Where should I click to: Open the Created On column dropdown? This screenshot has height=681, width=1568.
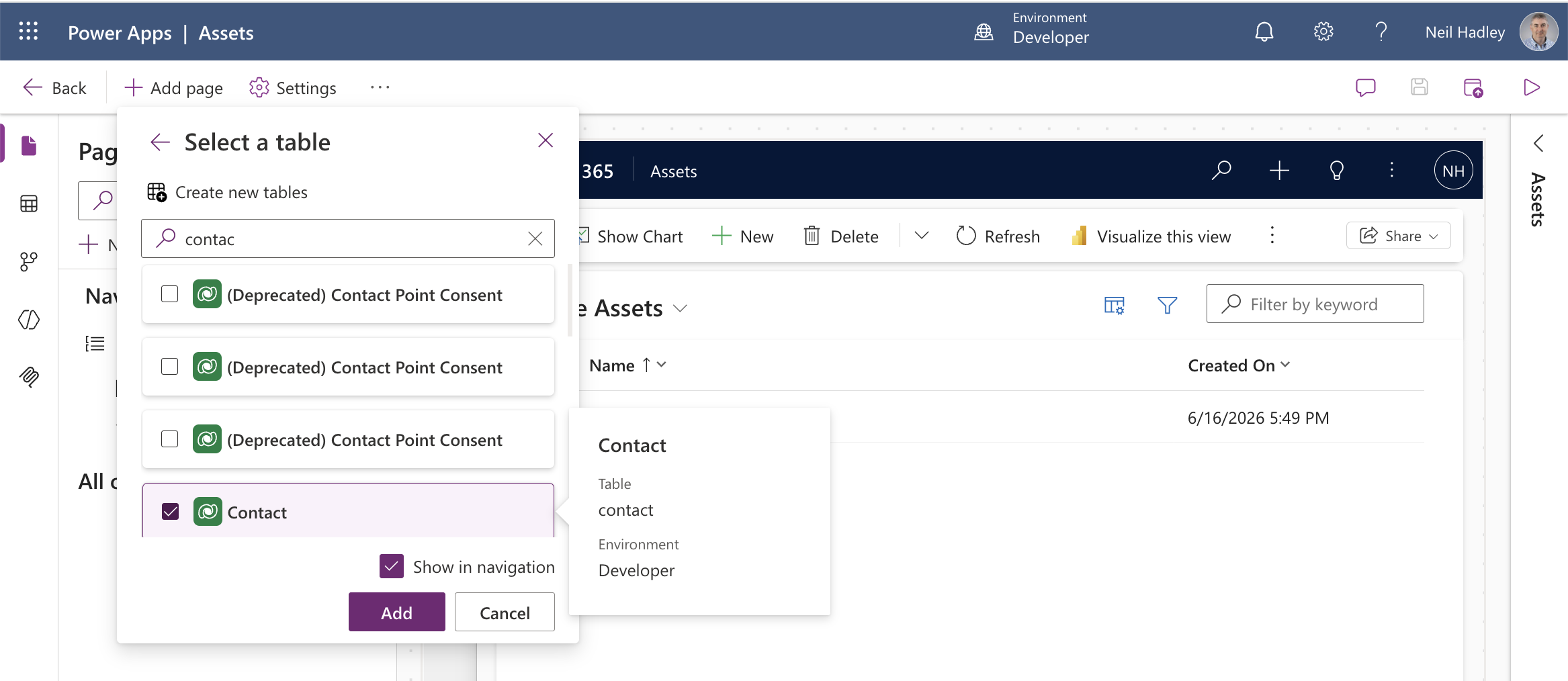click(x=1285, y=365)
